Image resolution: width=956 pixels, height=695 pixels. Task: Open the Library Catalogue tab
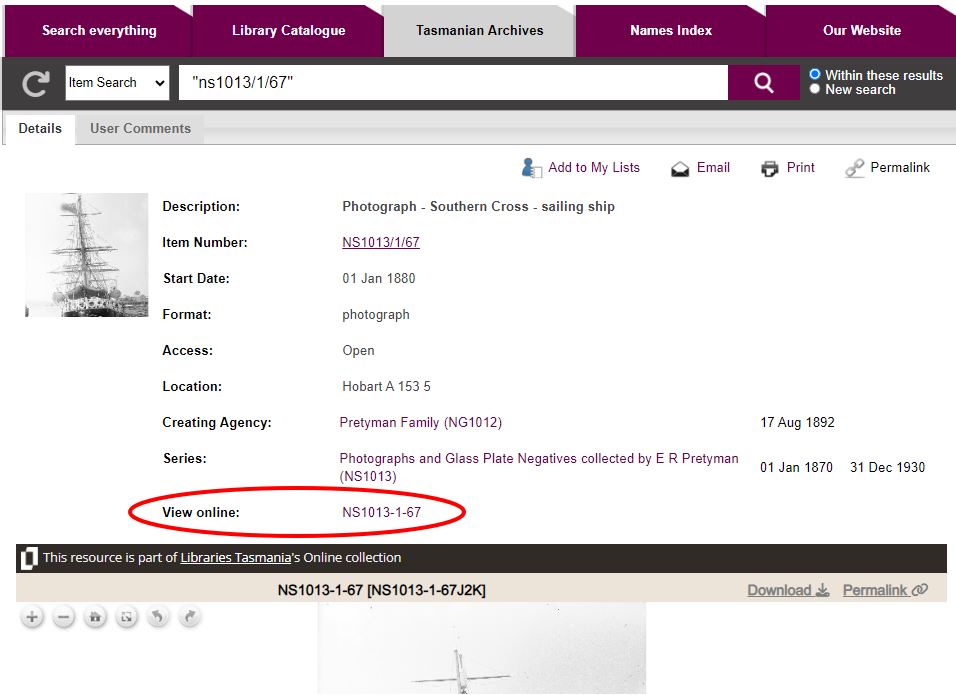tap(288, 31)
